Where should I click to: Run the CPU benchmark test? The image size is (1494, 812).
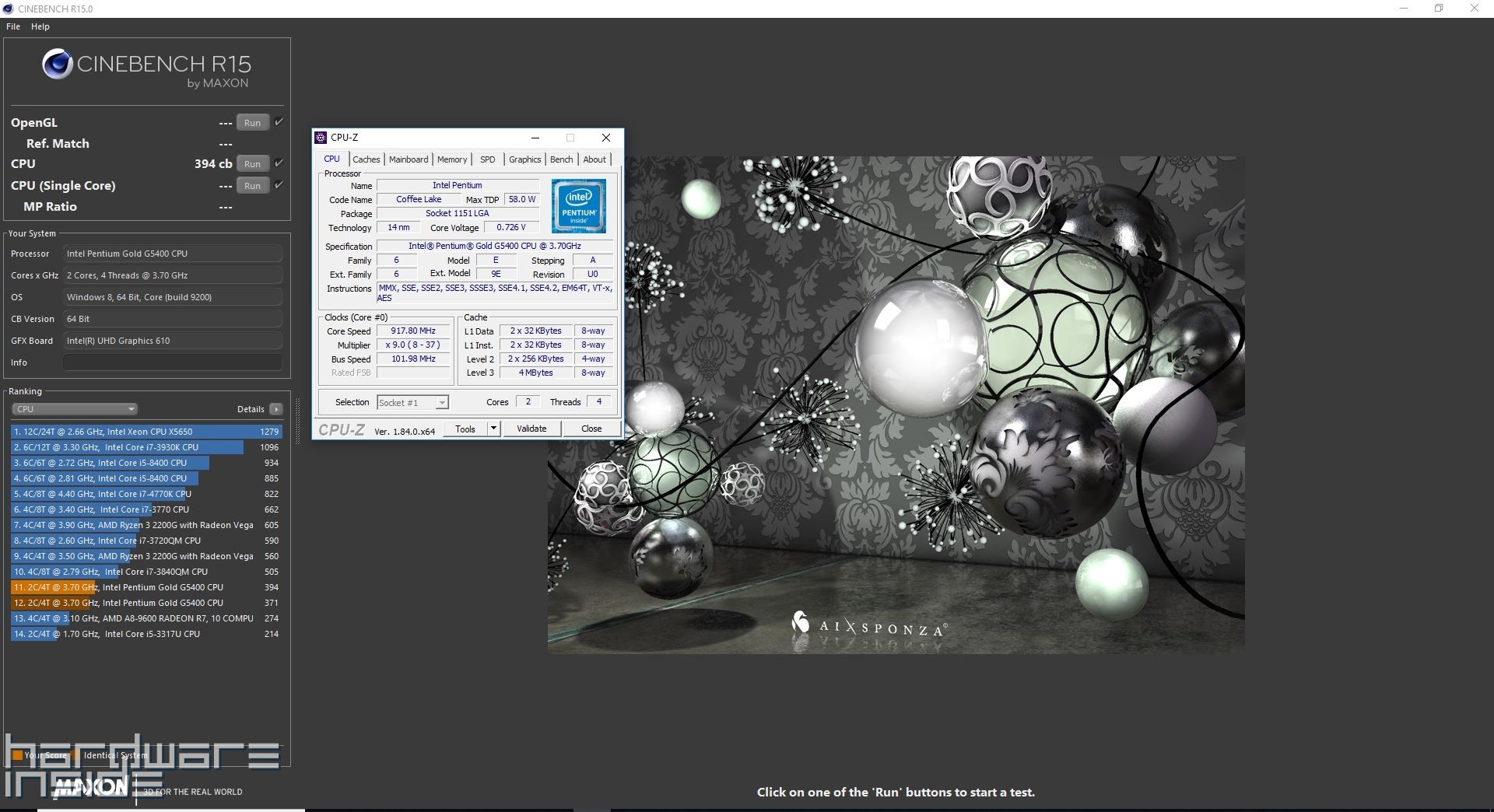pyautogui.click(x=252, y=164)
